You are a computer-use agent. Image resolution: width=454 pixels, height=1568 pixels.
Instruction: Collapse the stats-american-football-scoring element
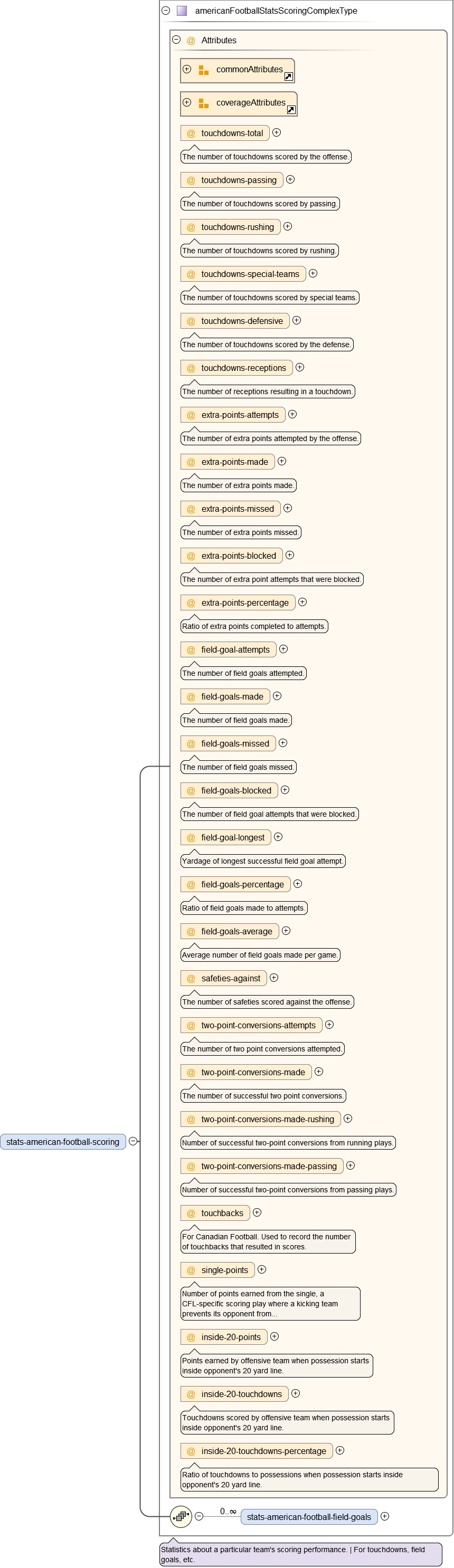[133, 1141]
